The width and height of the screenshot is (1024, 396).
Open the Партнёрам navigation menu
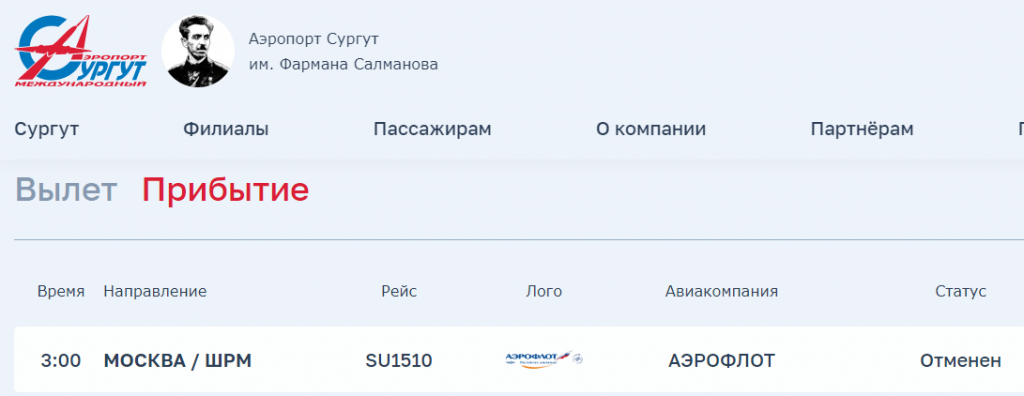click(x=862, y=129)
